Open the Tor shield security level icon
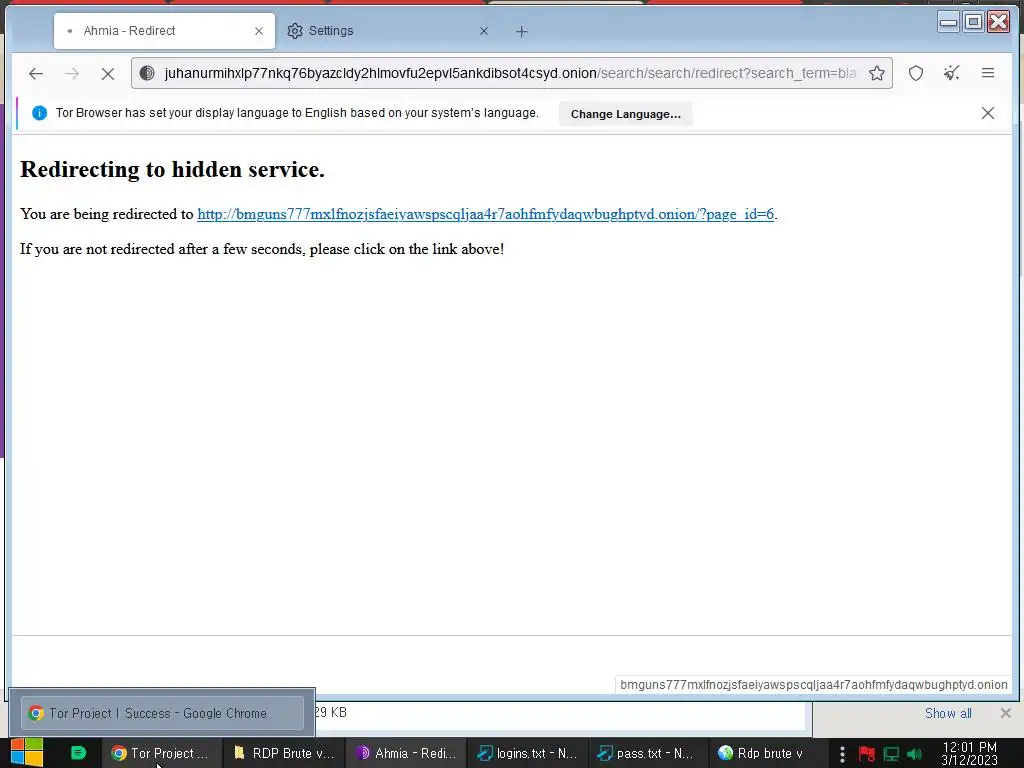Screen dimensions: 1024x768 [x=916, y=73]
